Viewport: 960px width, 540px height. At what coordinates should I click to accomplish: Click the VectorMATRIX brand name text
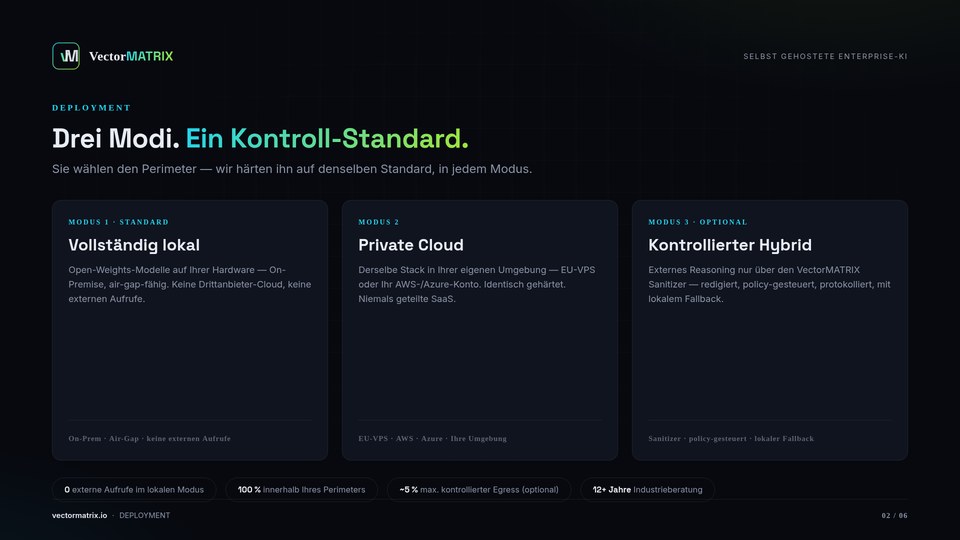pos(131,56)
